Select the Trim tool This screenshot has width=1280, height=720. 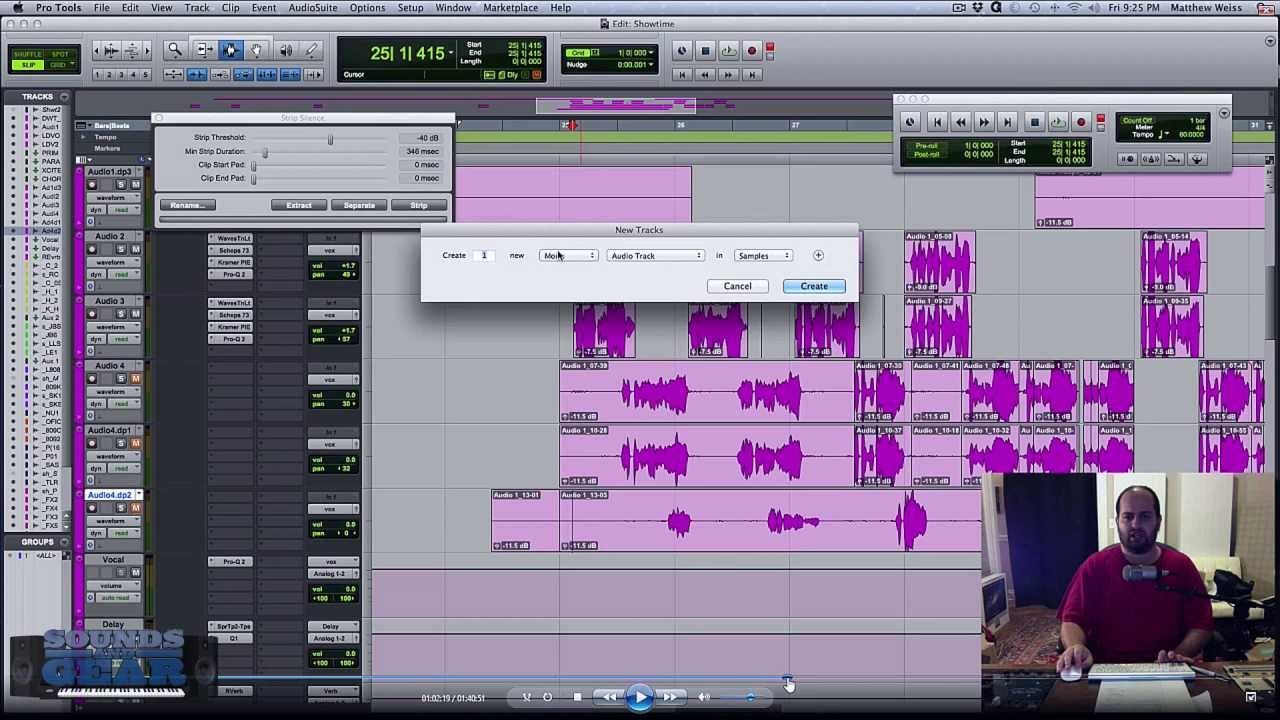point(205,50)
